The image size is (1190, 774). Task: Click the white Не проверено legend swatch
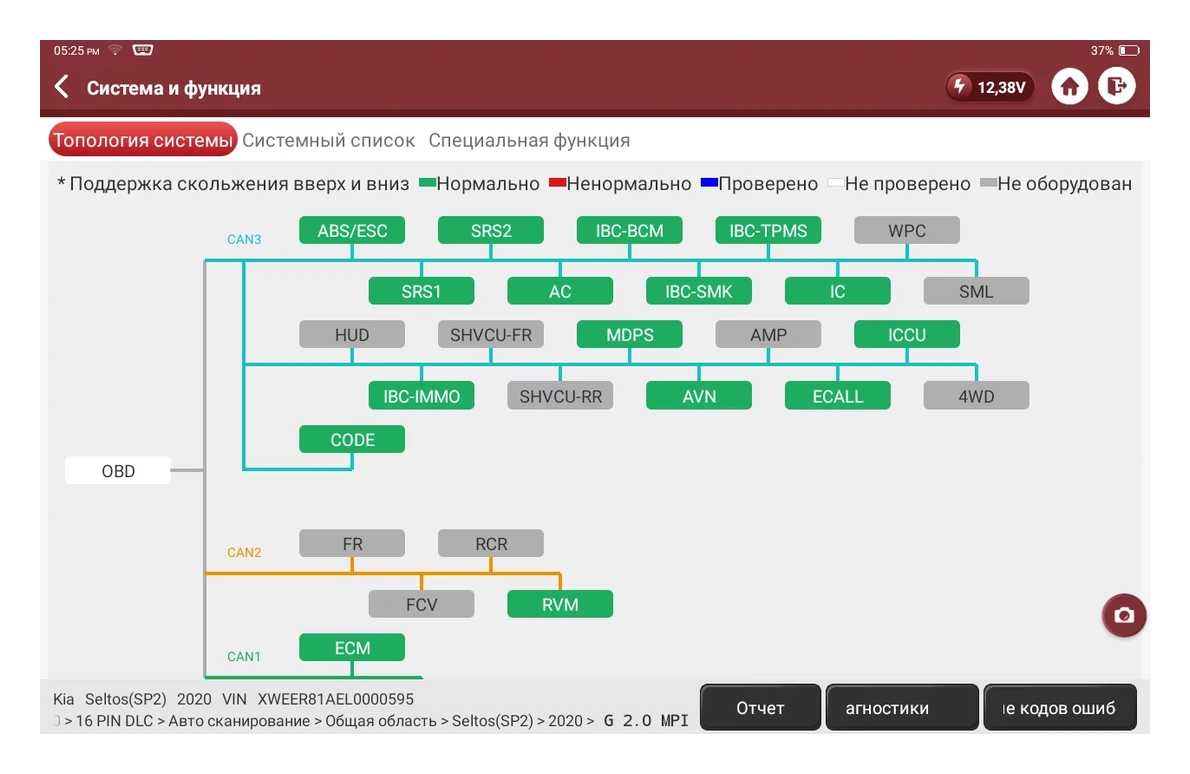(836, 182)
